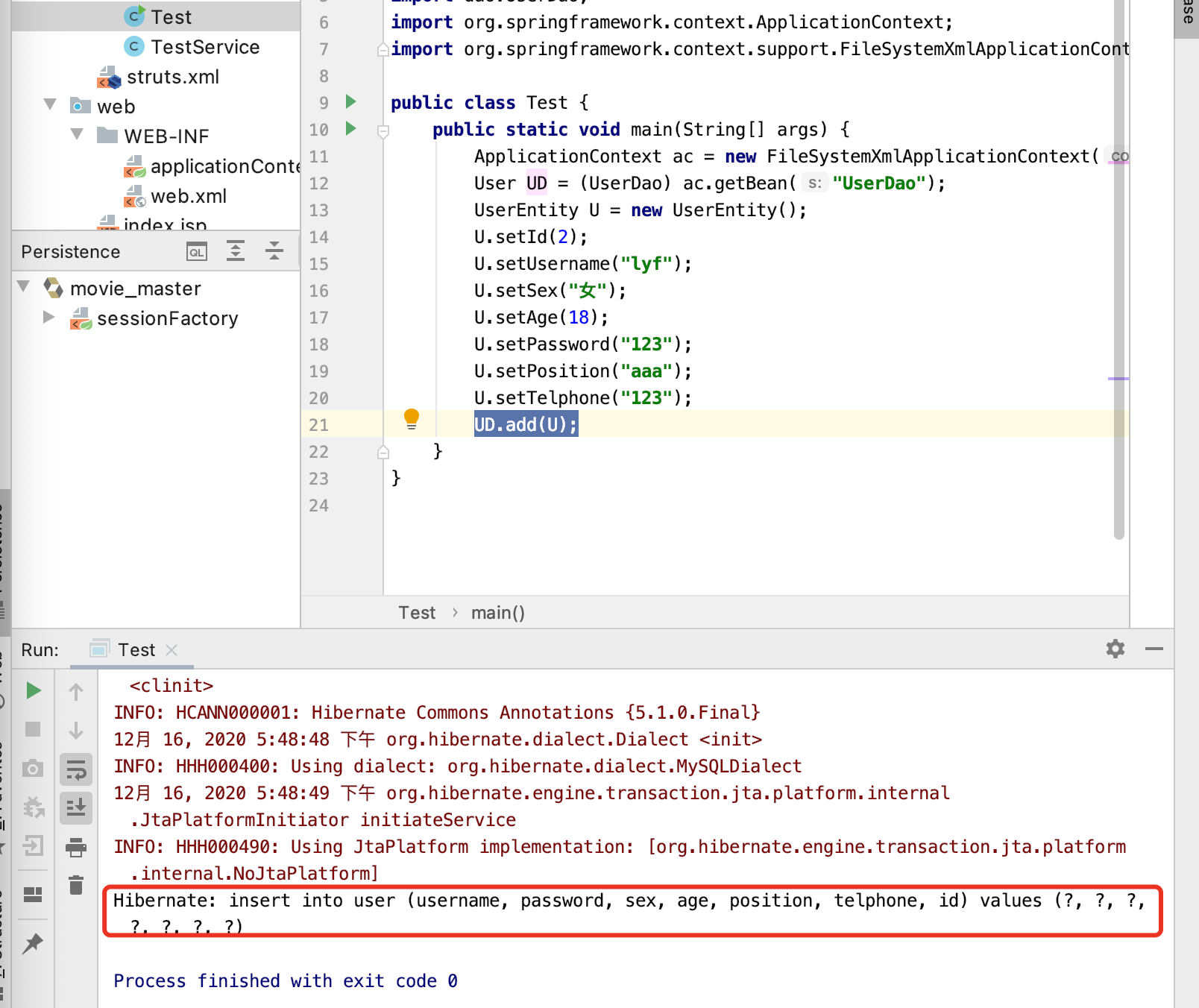Click the lightbulb intention icon on line 21
This screenshot has height=1008, width=1199.
tap(412, 418)
